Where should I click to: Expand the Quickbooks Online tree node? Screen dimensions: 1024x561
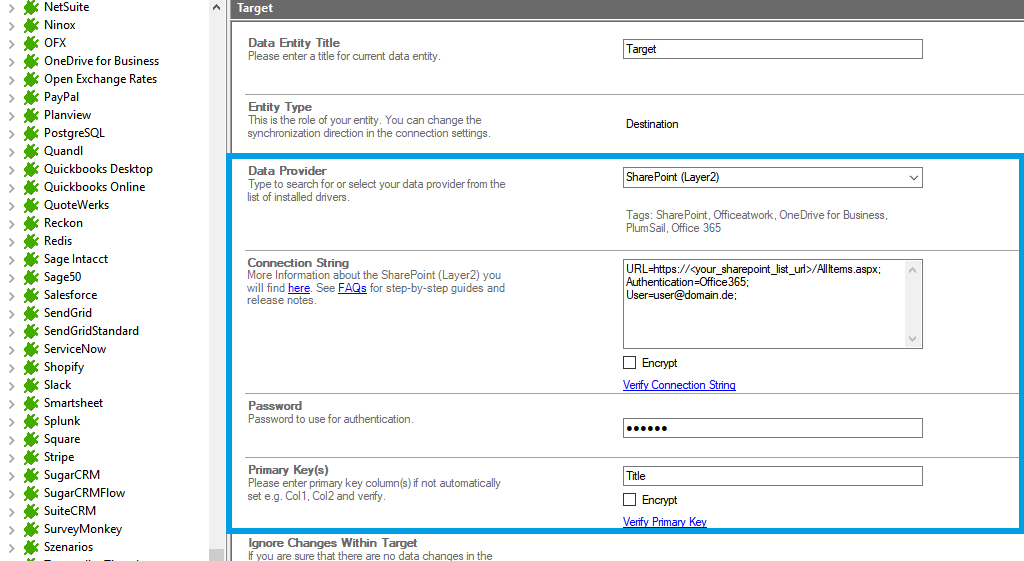[11, 187]
